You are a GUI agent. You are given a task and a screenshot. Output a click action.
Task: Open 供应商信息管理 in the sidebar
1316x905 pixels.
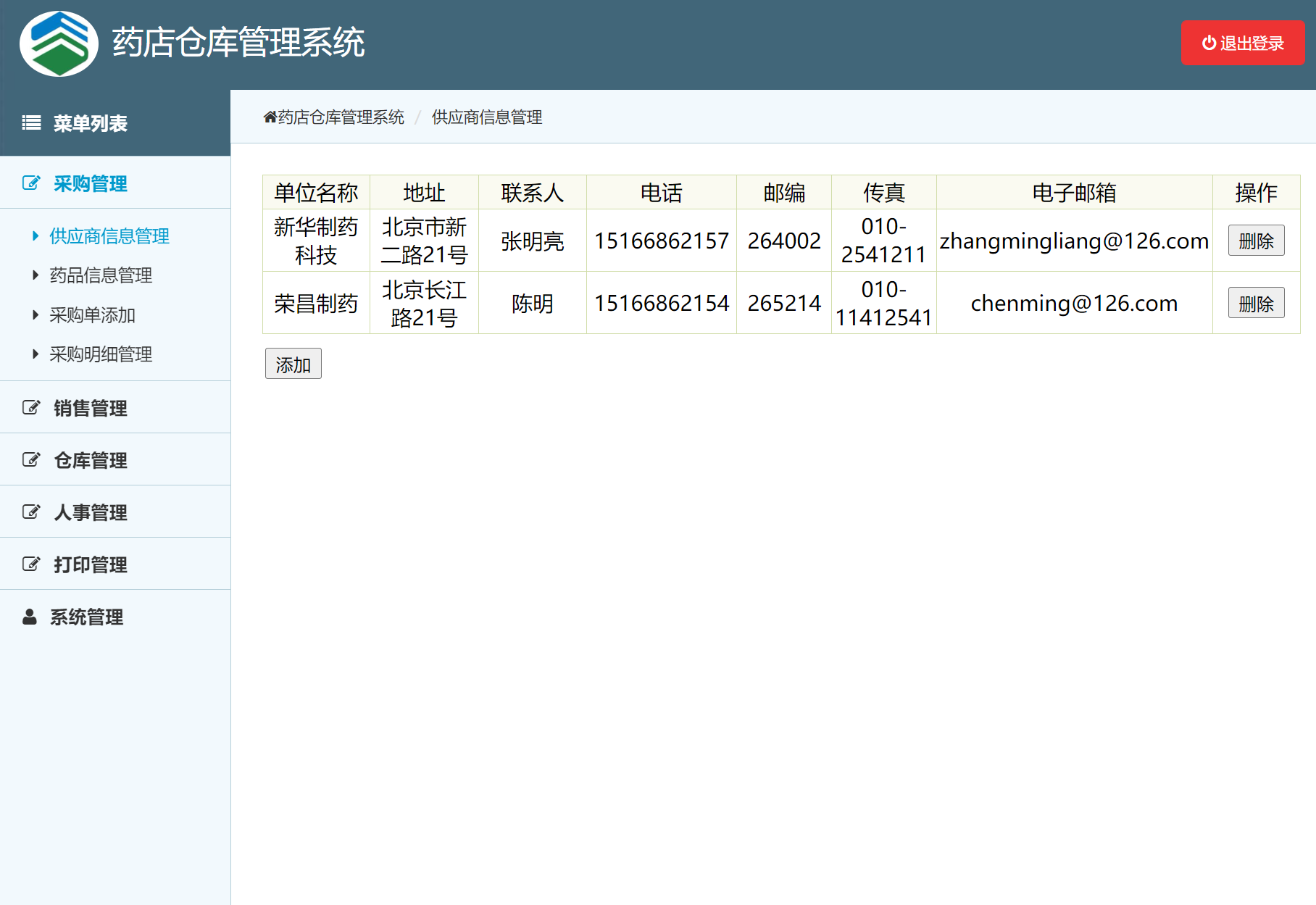(x=109, y=236)
